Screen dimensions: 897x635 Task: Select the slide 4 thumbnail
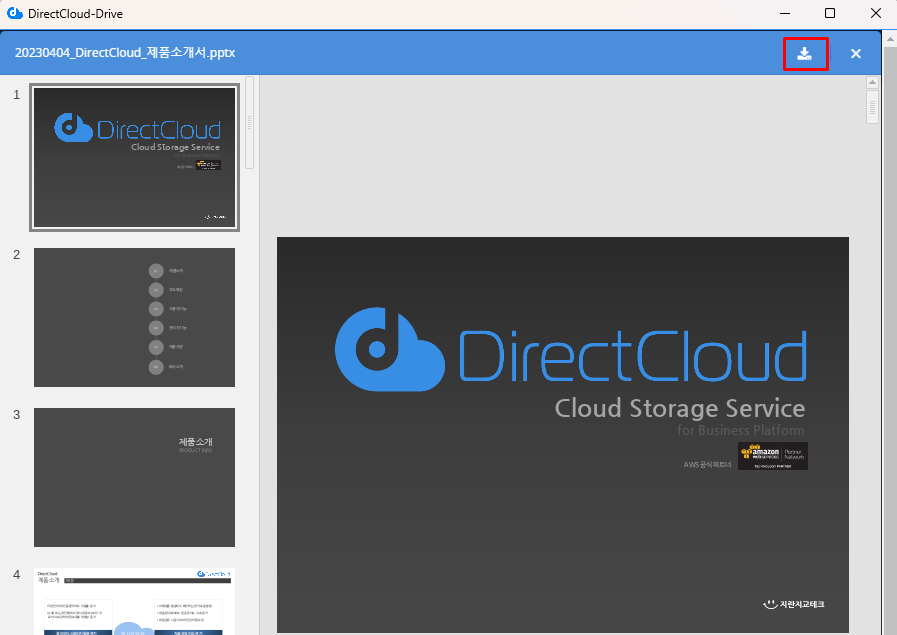coord(134,600)
